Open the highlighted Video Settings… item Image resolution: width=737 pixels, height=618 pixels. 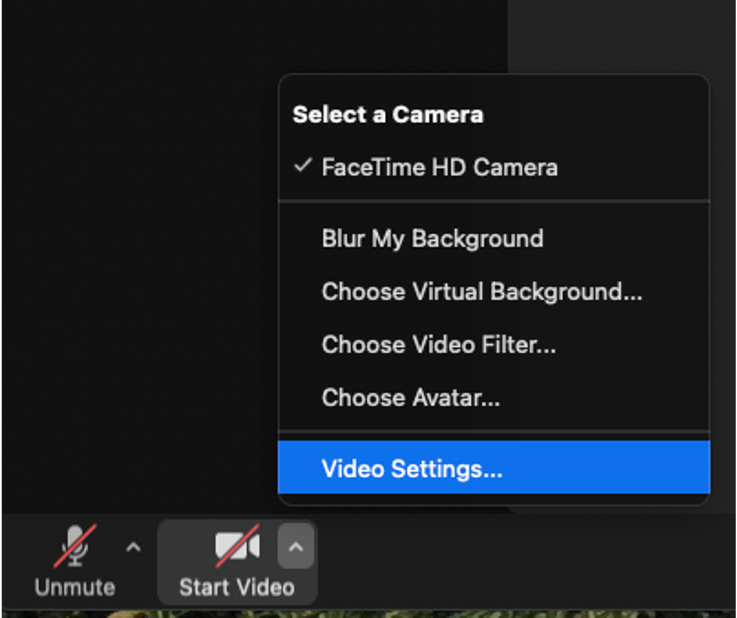pyautogui.click(x=494, y=468)
